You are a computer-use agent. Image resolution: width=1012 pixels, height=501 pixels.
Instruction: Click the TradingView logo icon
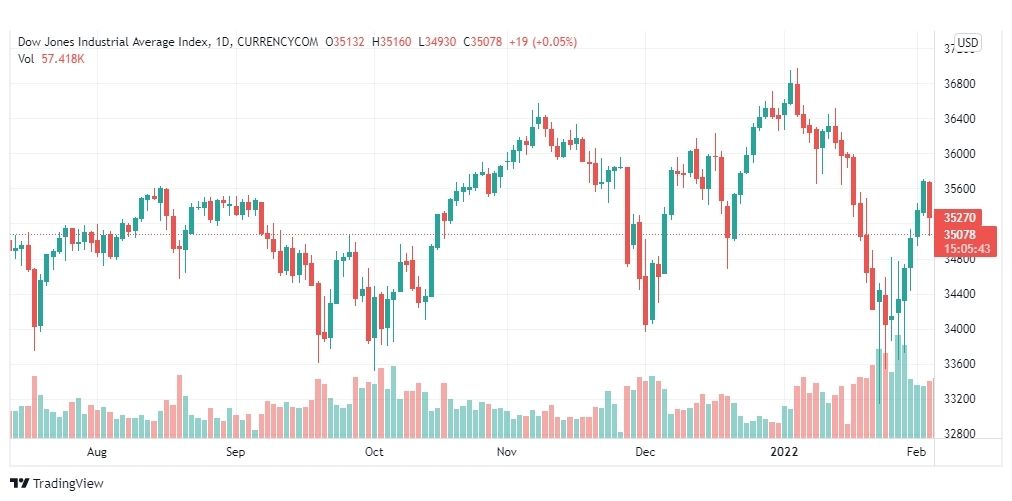[20, 483]
